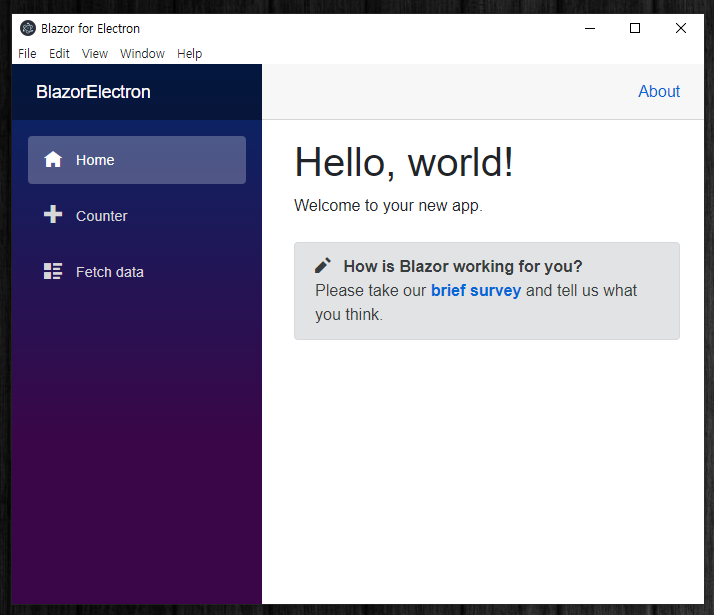Viewport: 714px width, 615px height.
Task: Navigate to the Counter page label
Action: pyautogui.click(x=102, y=216)
